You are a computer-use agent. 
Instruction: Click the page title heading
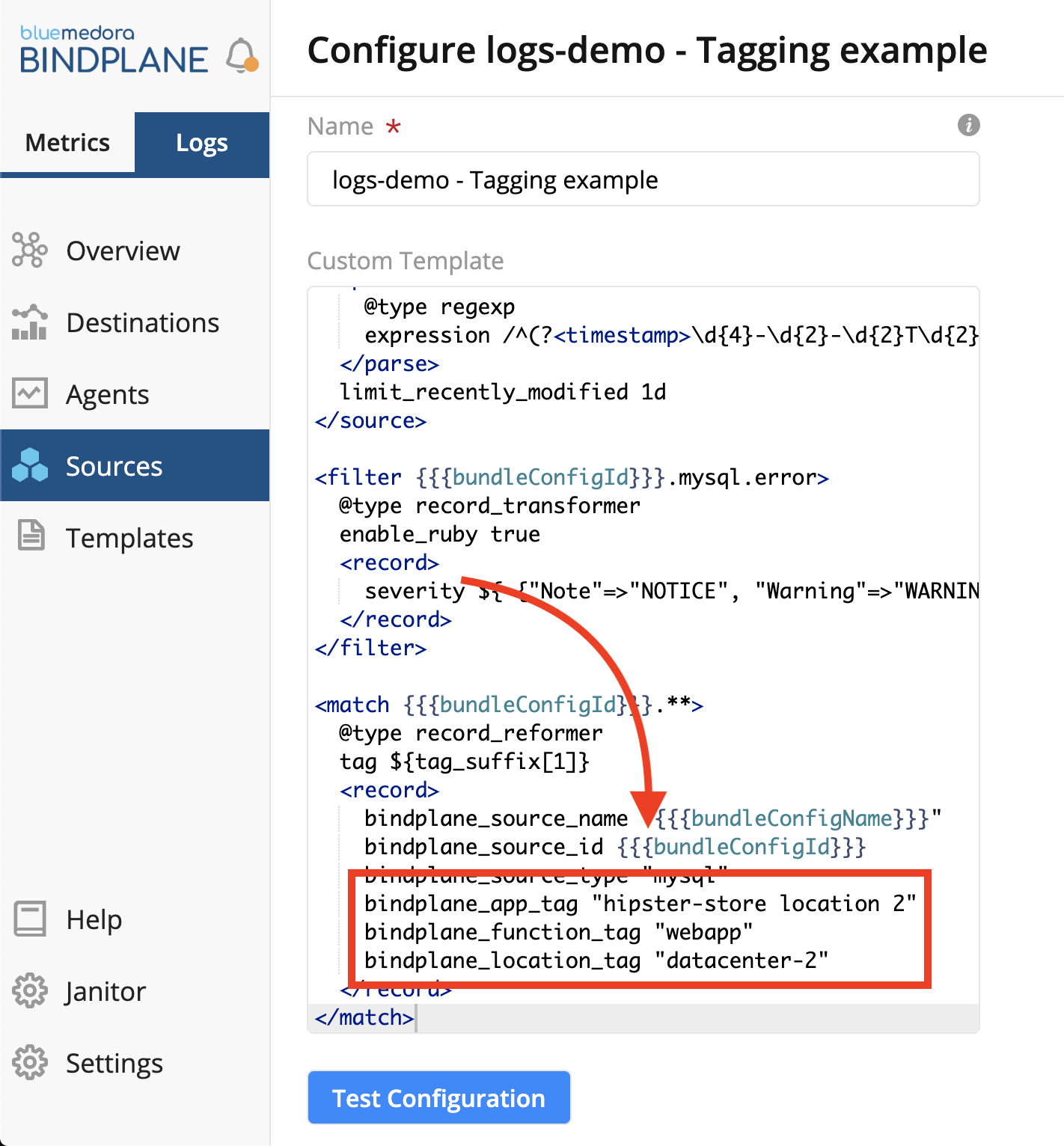(x=647, y=51)
